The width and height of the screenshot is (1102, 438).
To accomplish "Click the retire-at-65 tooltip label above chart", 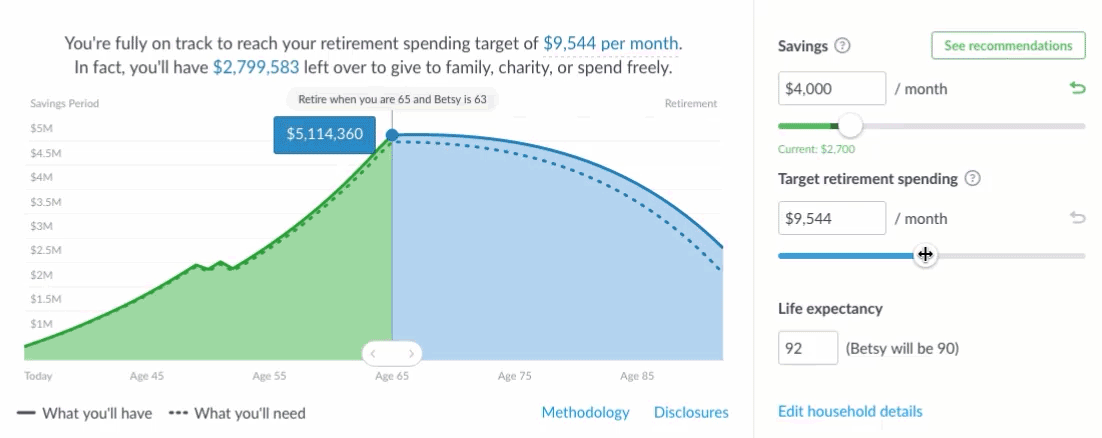I will pos(392,100).
